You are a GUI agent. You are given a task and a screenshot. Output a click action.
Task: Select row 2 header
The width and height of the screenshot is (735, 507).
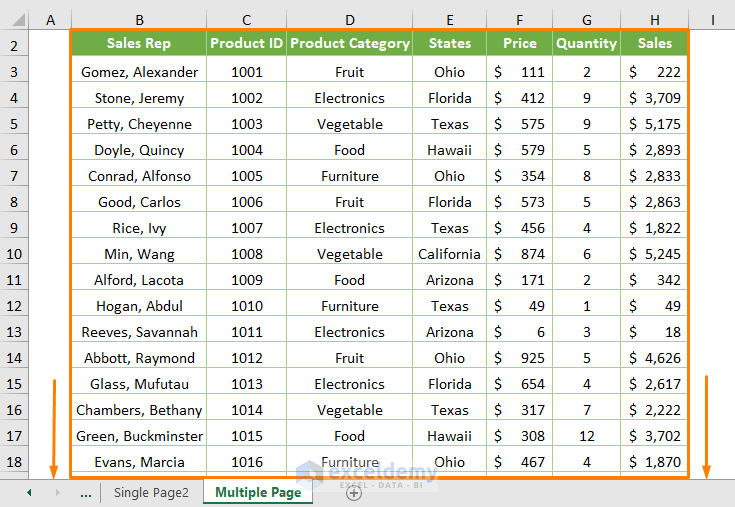click(14, 45)
